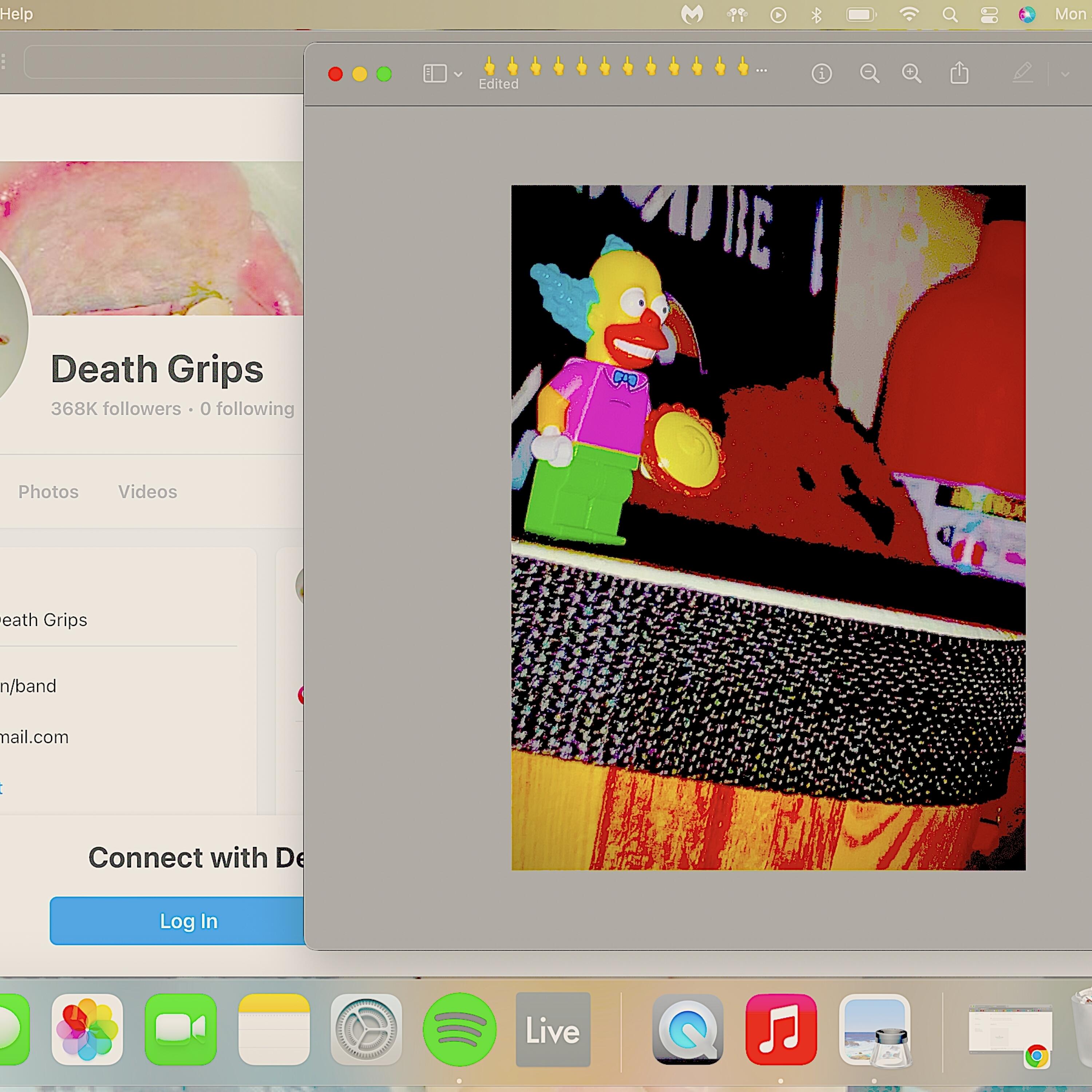Toggle the sidebar view button
1092x1092 pixels.
(435, 74)
